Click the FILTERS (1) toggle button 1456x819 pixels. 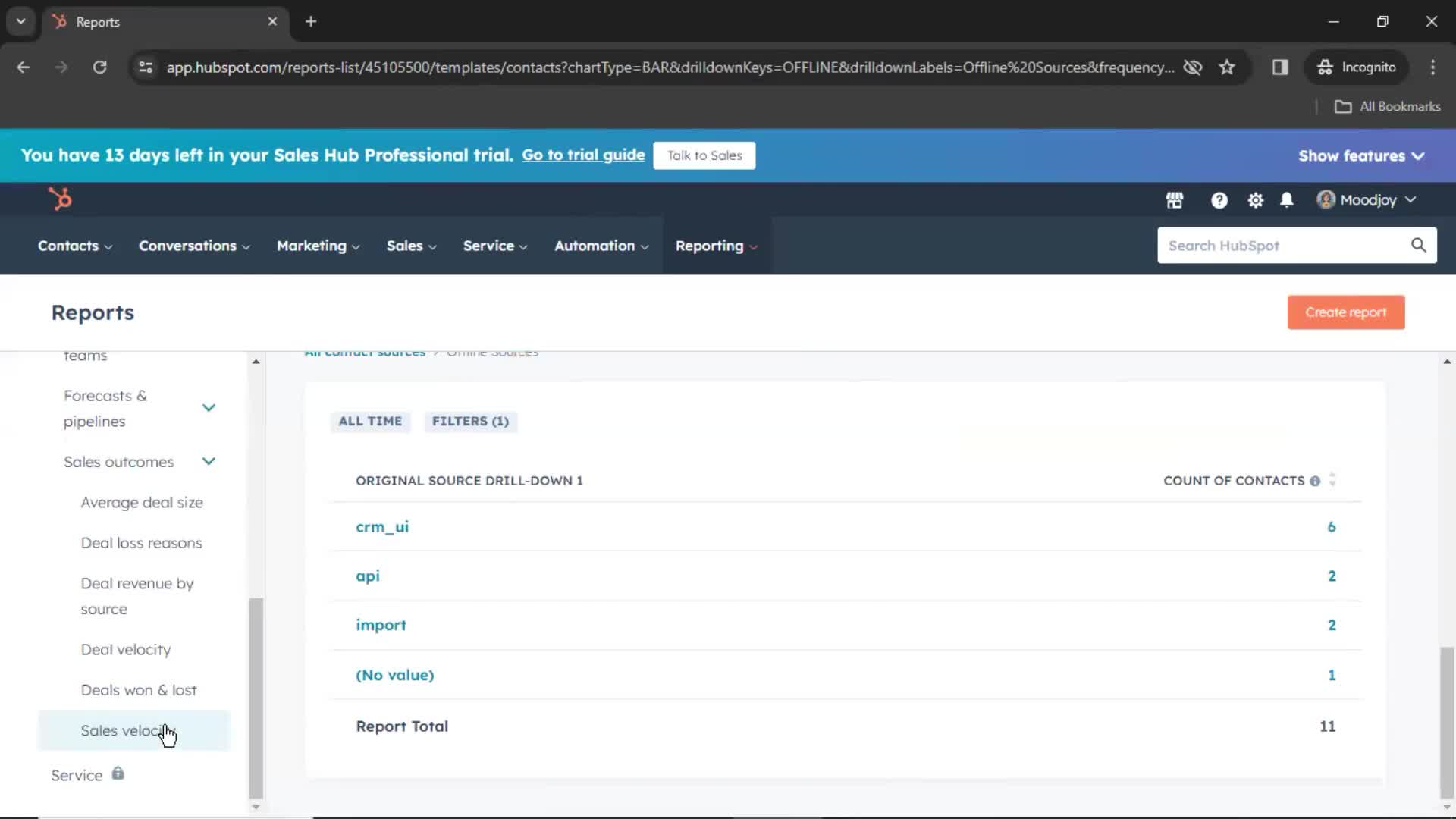[x=470, y=421]
